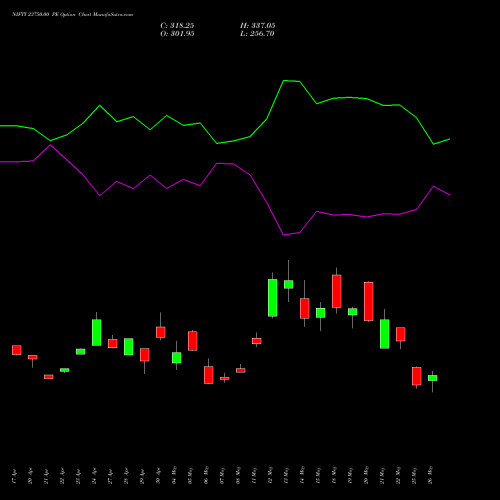
Task: Click the 28 Apr date label
Action: (x=126, y=476)
